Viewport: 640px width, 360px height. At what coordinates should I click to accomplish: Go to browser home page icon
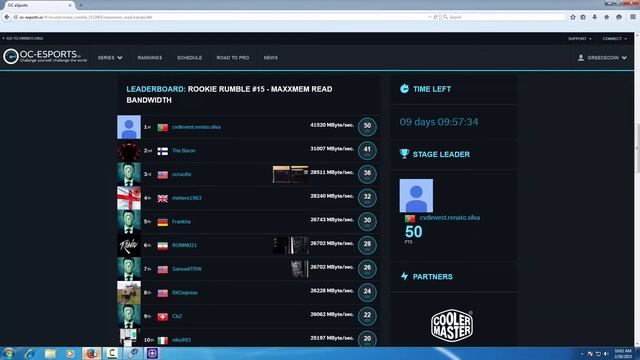click(607, 17)
